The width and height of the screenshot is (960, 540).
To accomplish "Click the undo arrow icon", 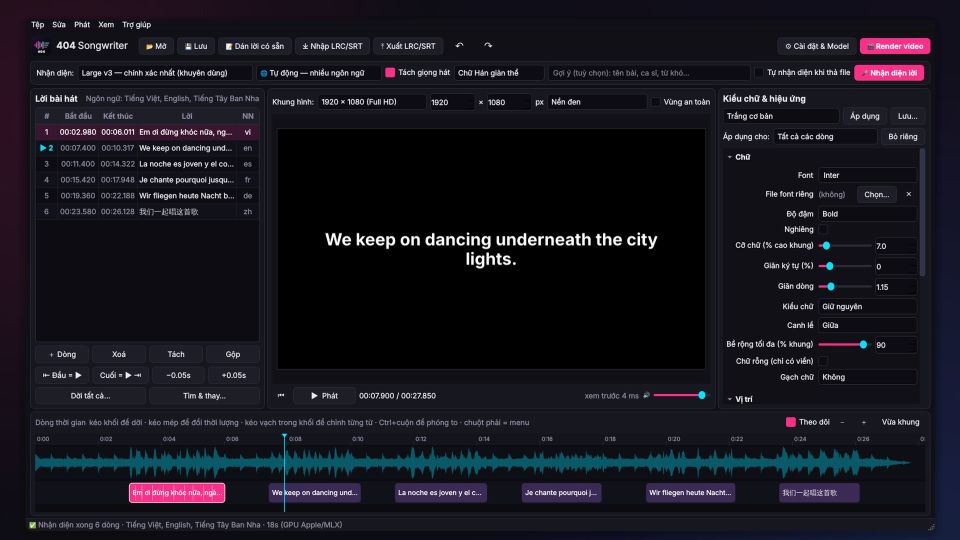I will click(459, 45).
